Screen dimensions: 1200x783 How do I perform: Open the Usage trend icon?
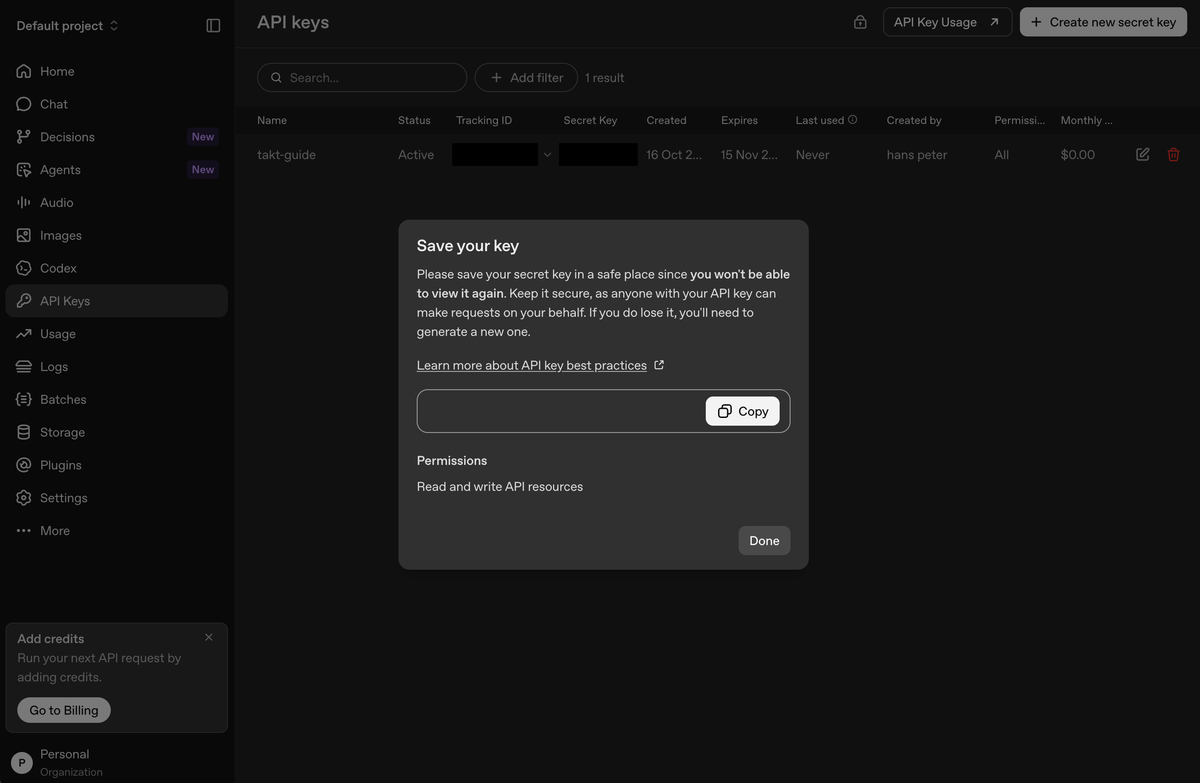(x=24, y=334)
